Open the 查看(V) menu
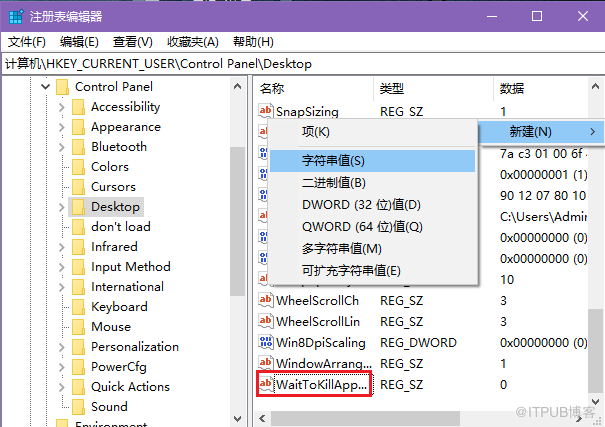605x427 pixels. 132,42
